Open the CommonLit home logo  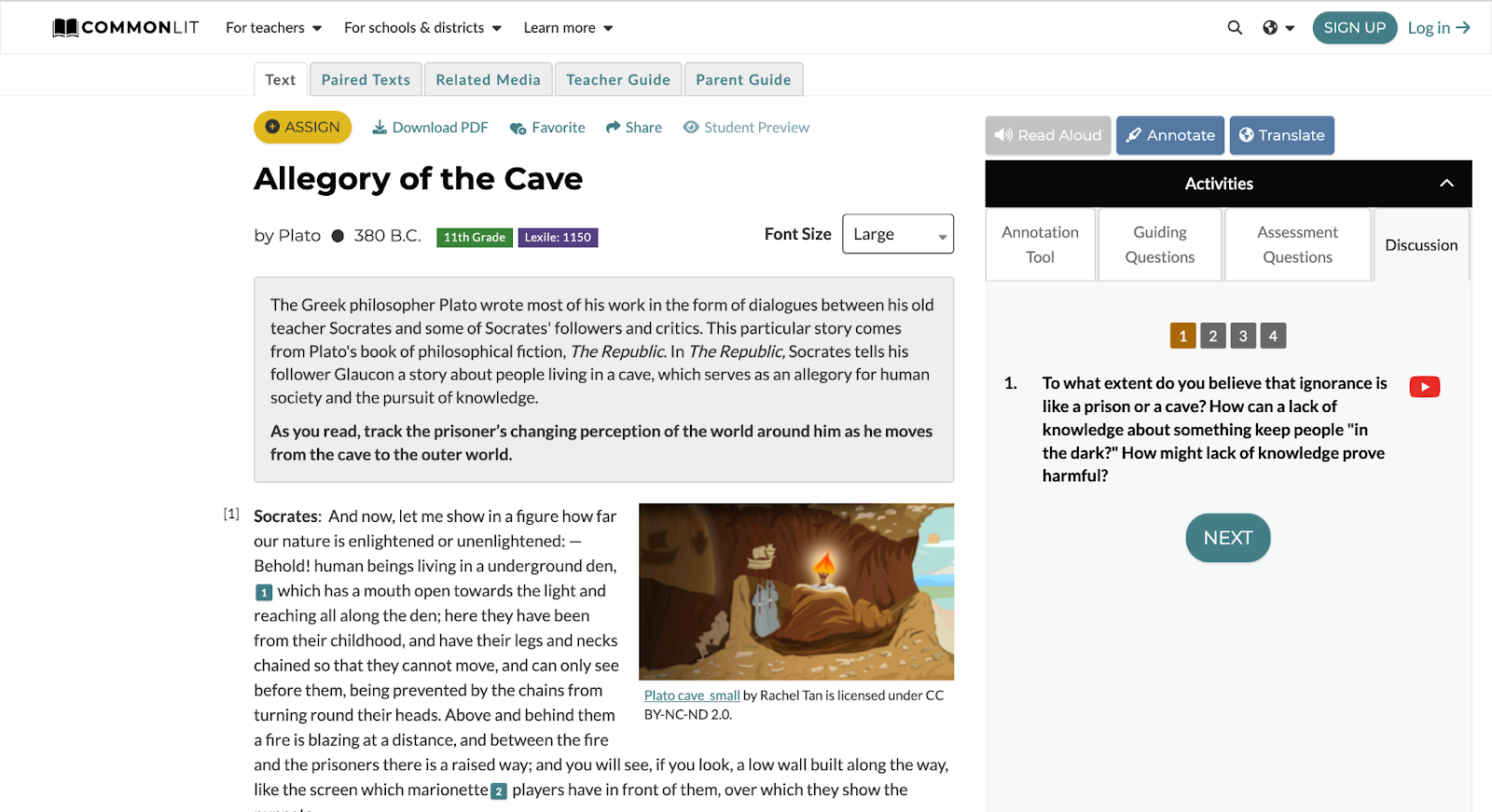[126, 27]
